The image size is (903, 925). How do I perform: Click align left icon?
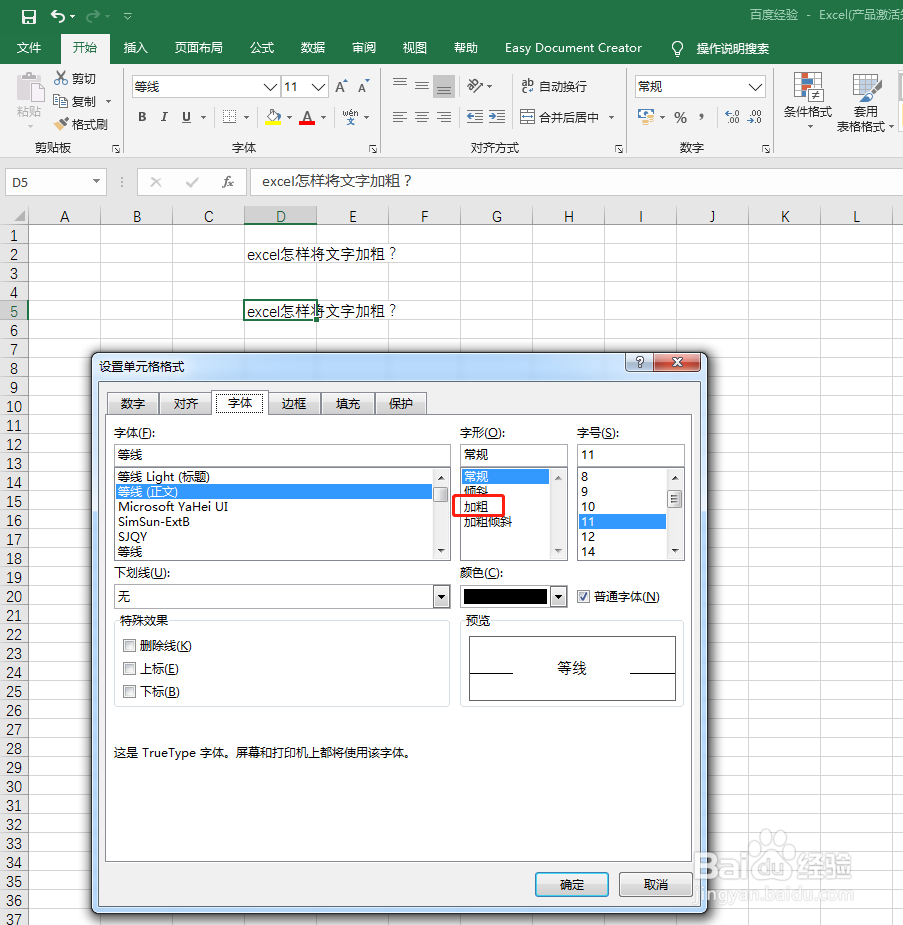[x=400, y=117]
